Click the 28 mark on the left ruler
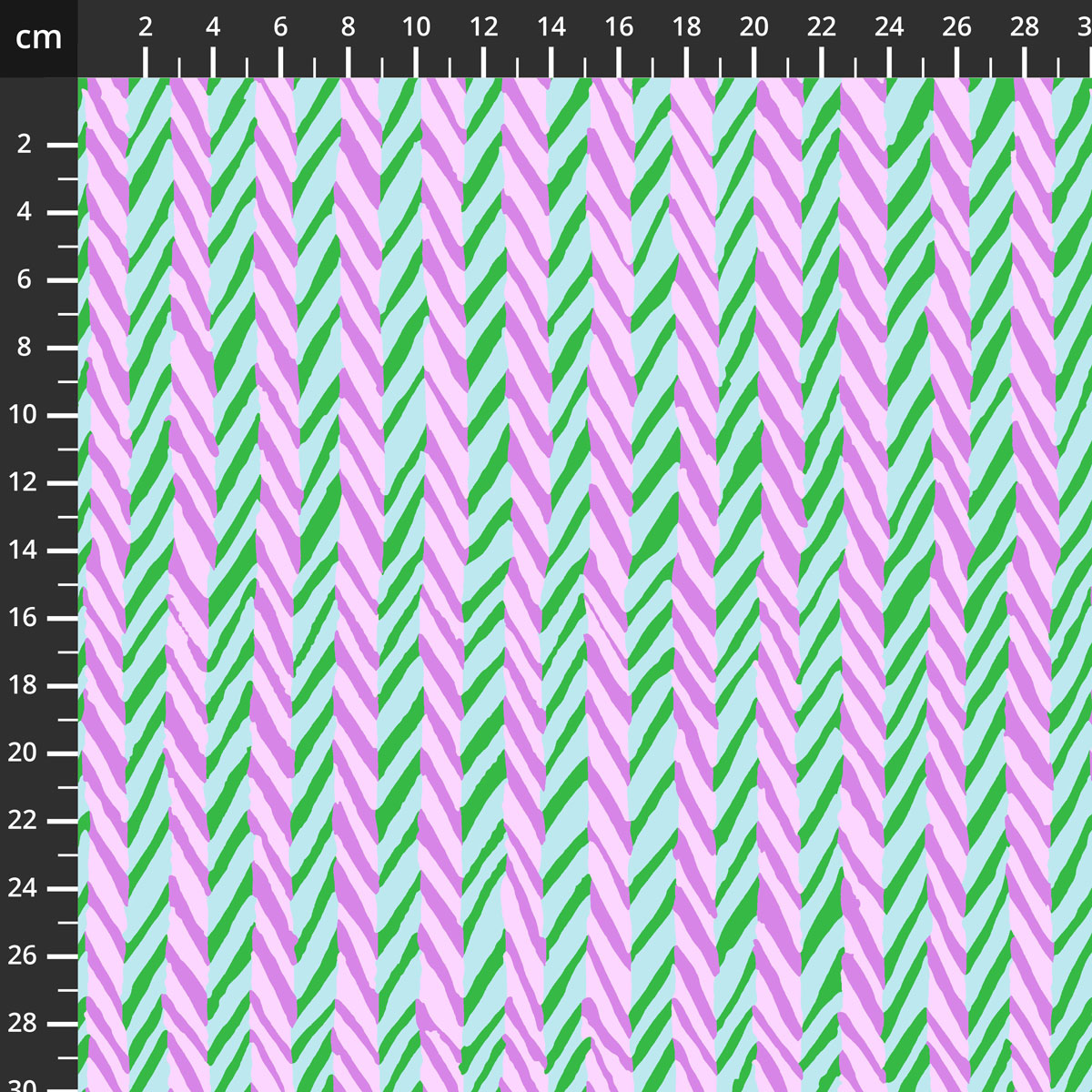The height and width of the screenshot is (1092, 1092). coord(25,1023)
